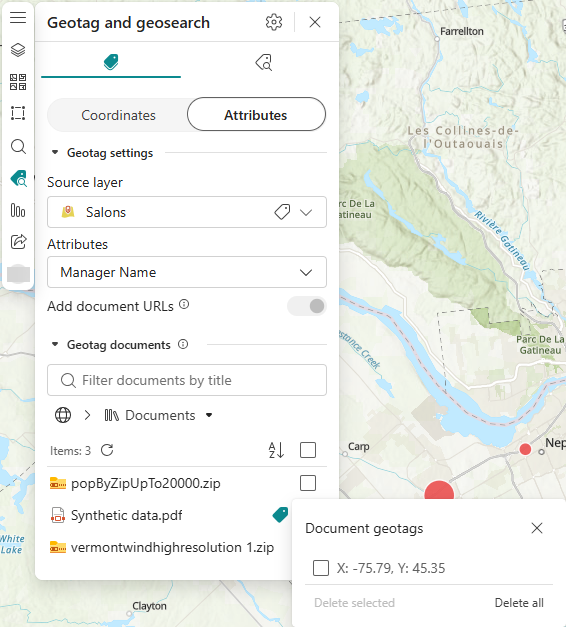Open the hamburger menu
The image size is (566, 627).
pyautogui.click(x=18, y=18)
